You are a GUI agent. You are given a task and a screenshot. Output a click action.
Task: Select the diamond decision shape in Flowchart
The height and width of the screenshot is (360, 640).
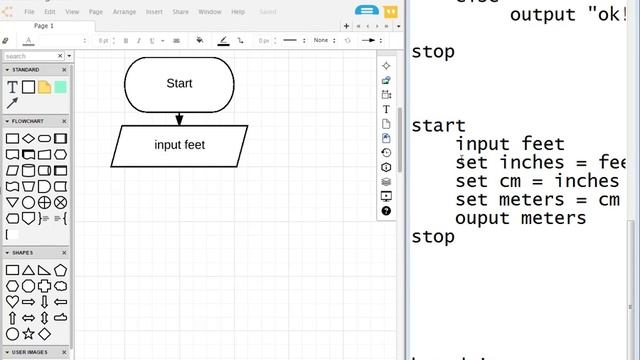coord(28,139)
